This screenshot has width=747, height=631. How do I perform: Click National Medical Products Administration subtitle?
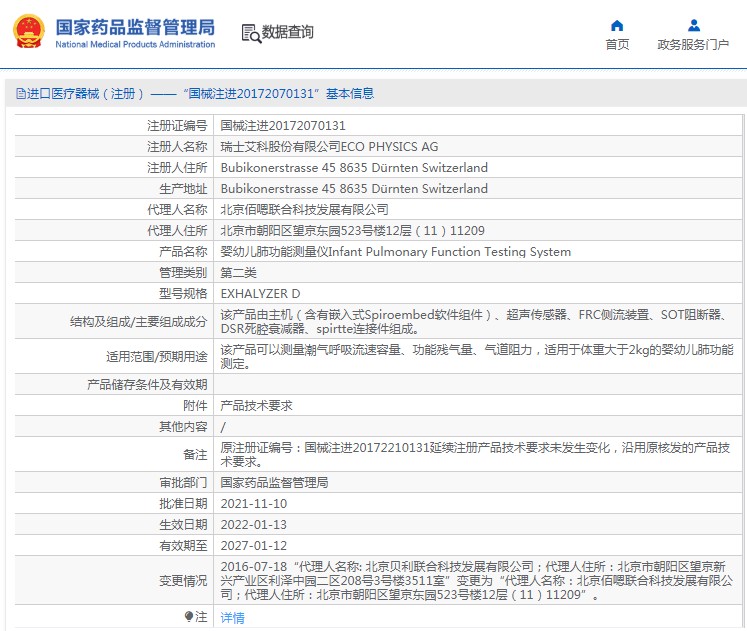tap(135, 44)
